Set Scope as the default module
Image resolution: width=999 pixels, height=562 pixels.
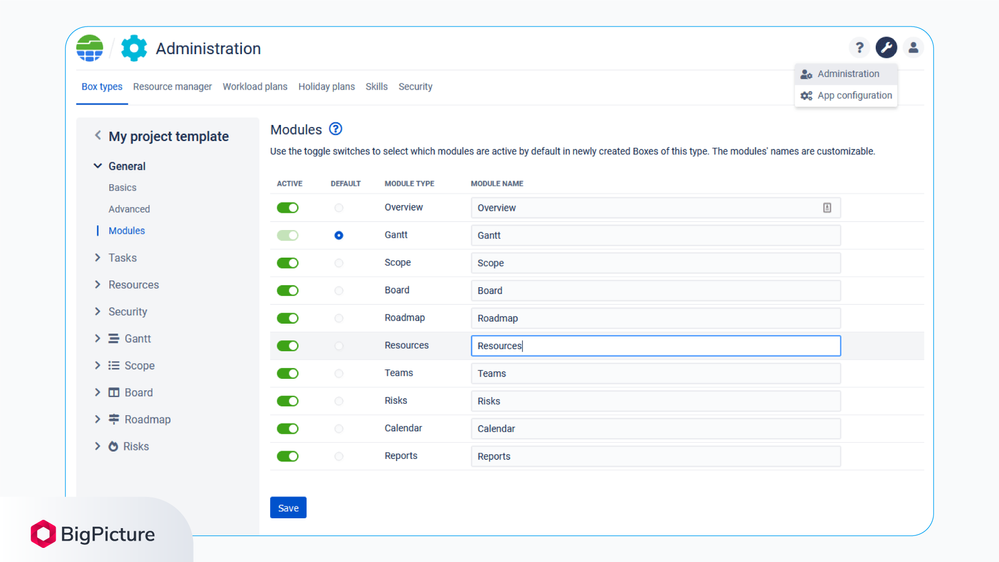(x=339, y=263)
